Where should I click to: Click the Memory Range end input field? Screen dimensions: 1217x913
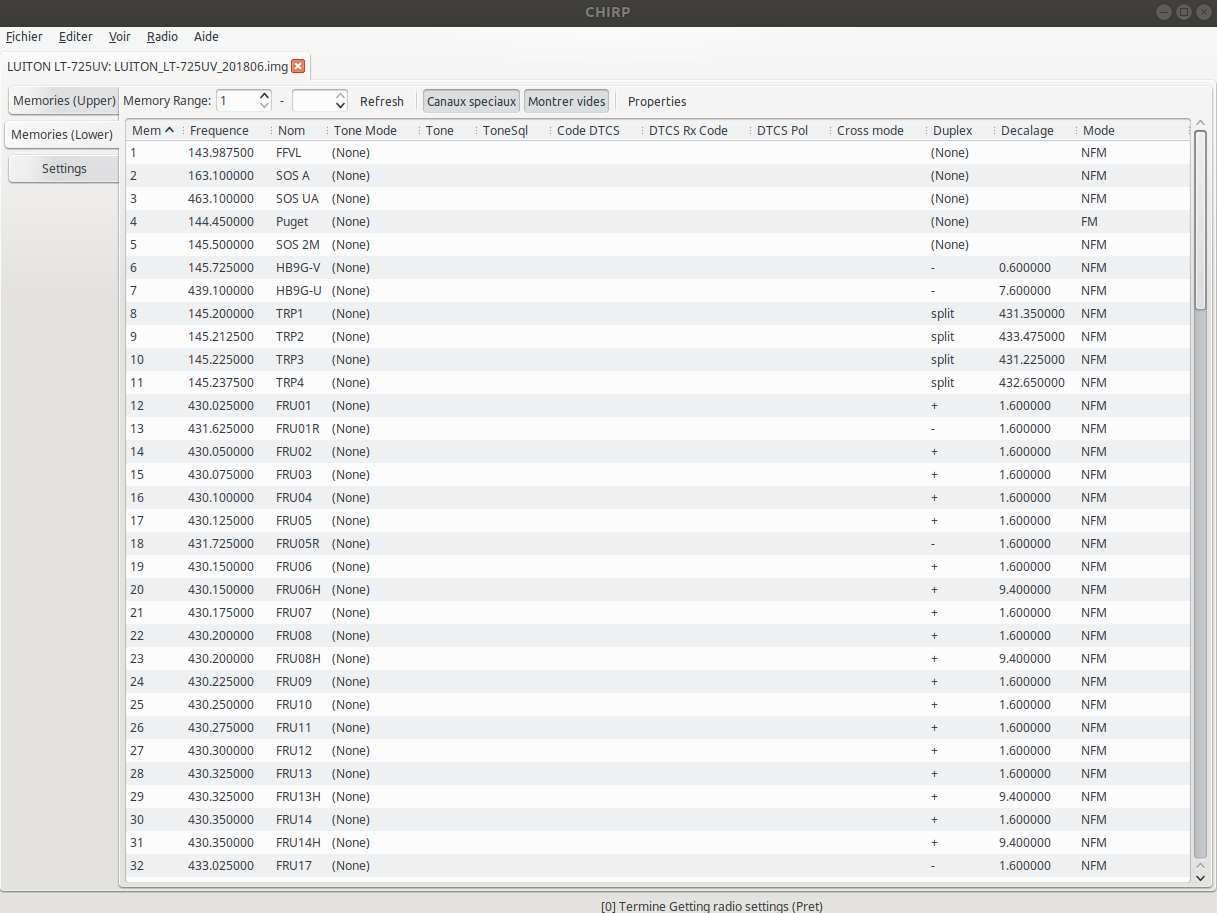pos(312,101)
